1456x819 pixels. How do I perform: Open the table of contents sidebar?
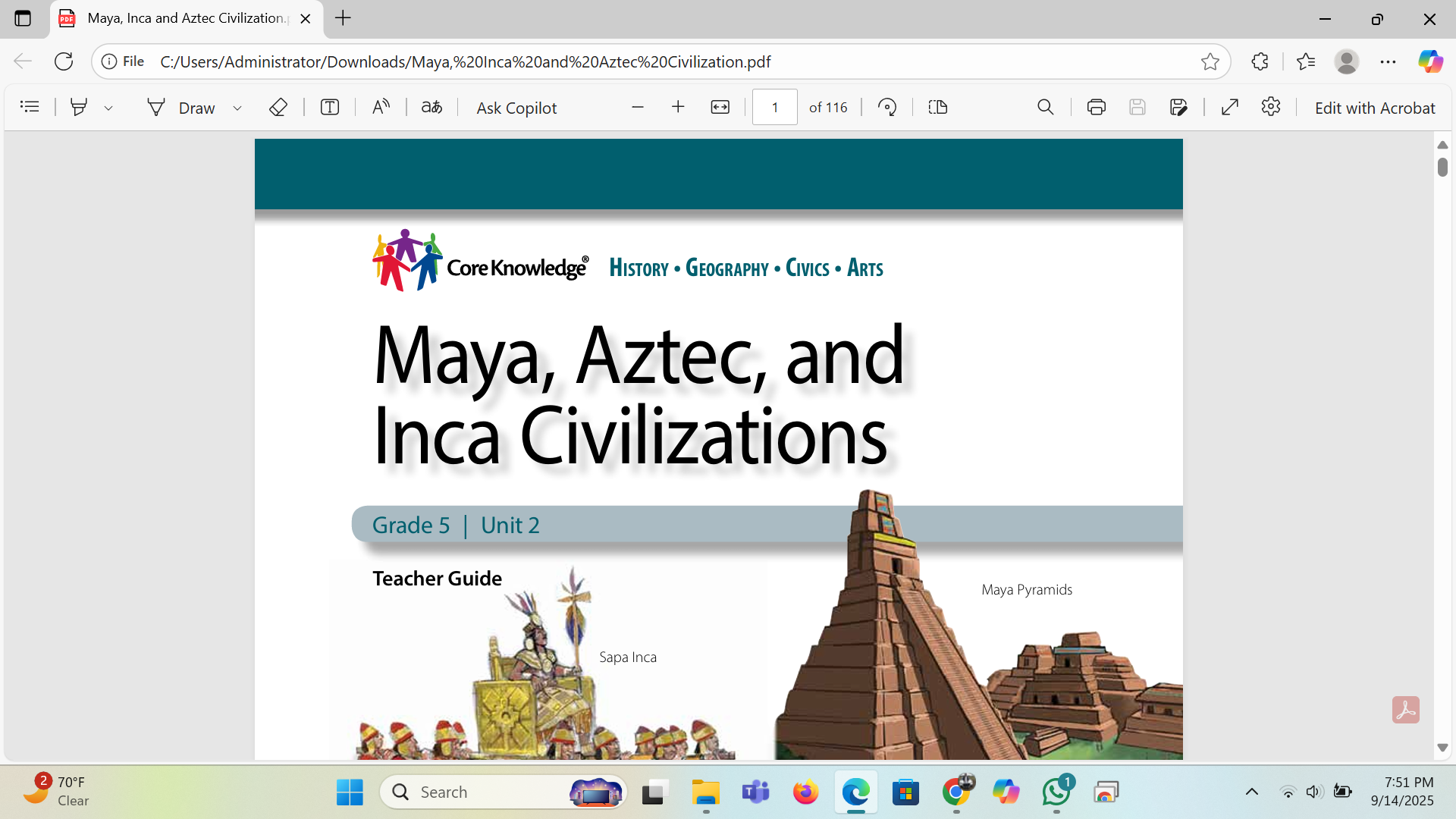coord(30,107)
